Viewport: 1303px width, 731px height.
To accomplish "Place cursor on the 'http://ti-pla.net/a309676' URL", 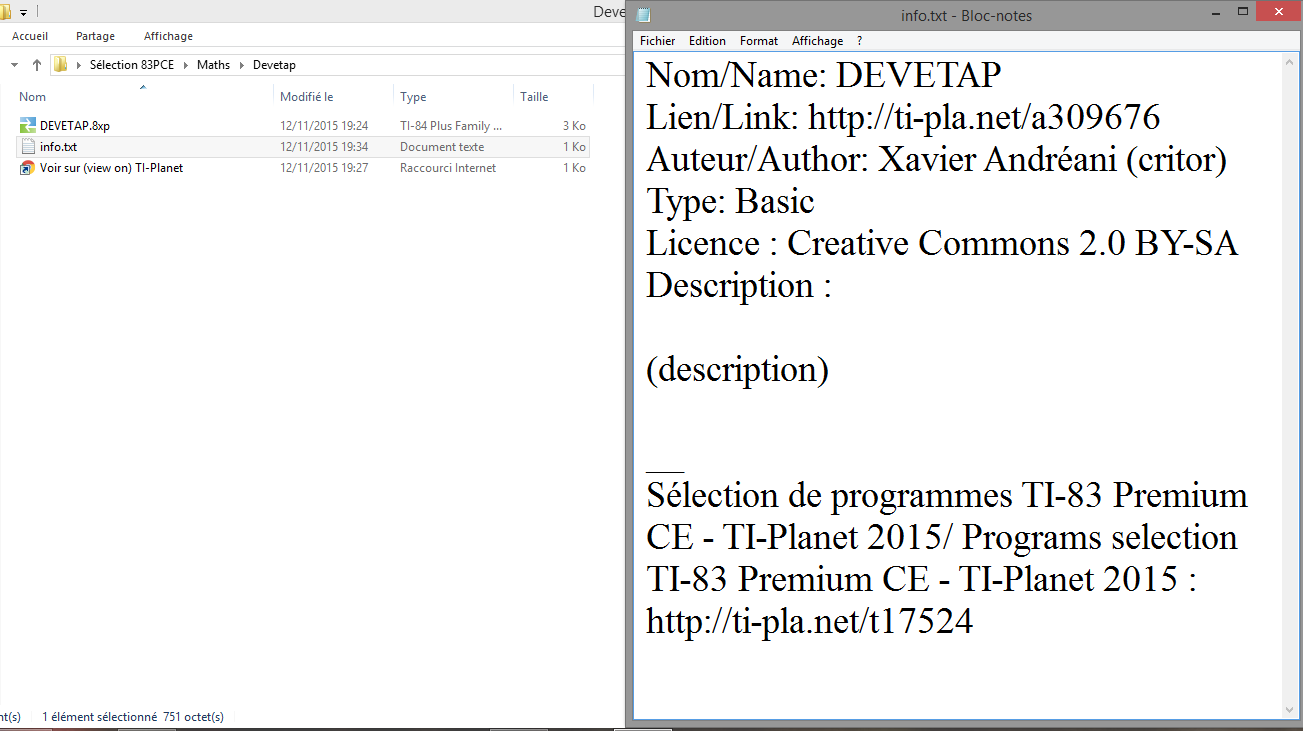I will point(984,117).
